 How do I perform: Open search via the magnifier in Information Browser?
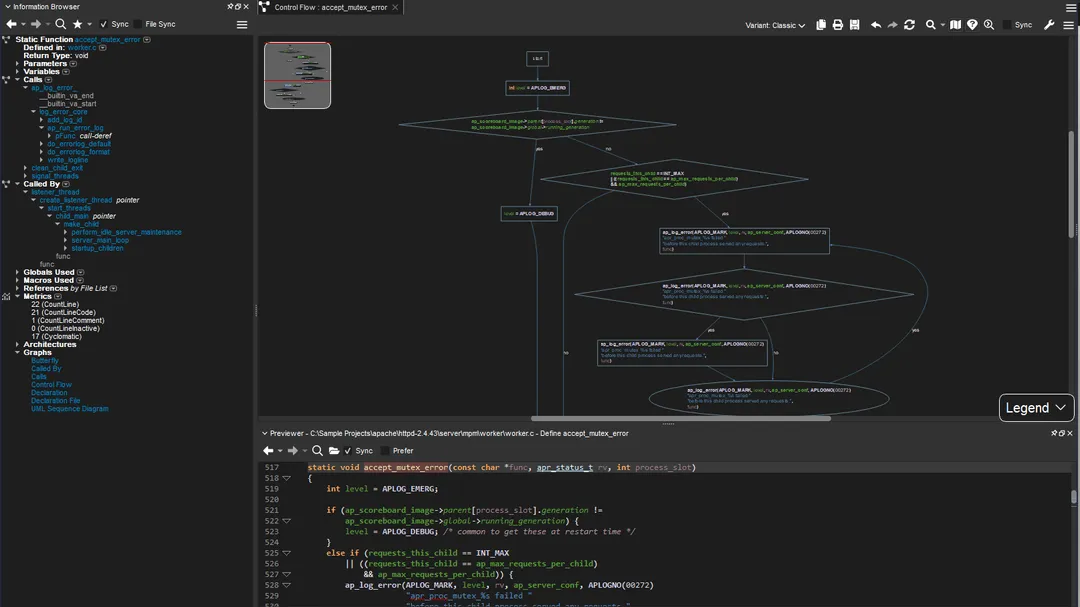pos(61,24)
